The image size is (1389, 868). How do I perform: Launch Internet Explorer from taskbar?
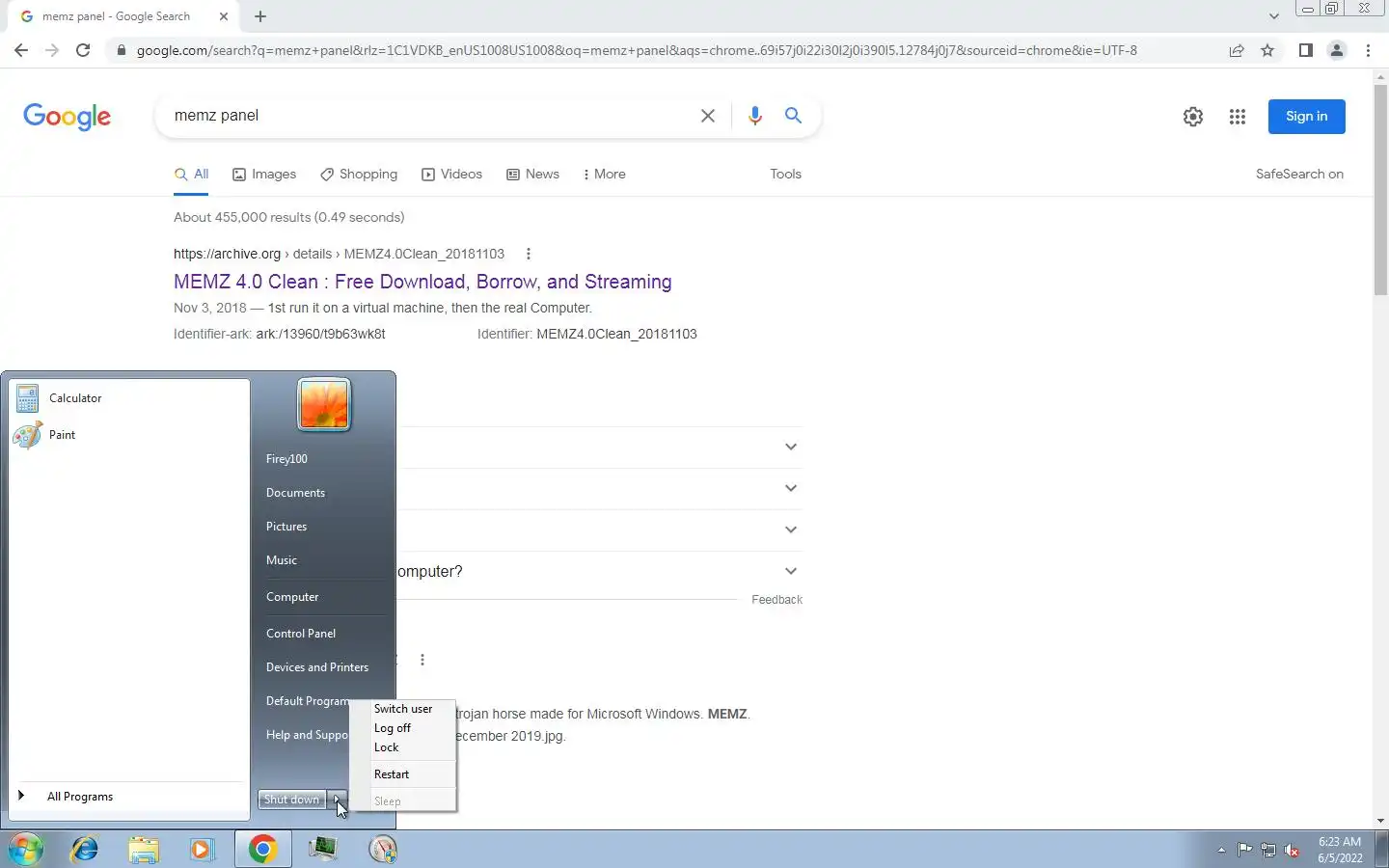coord(85,849)
